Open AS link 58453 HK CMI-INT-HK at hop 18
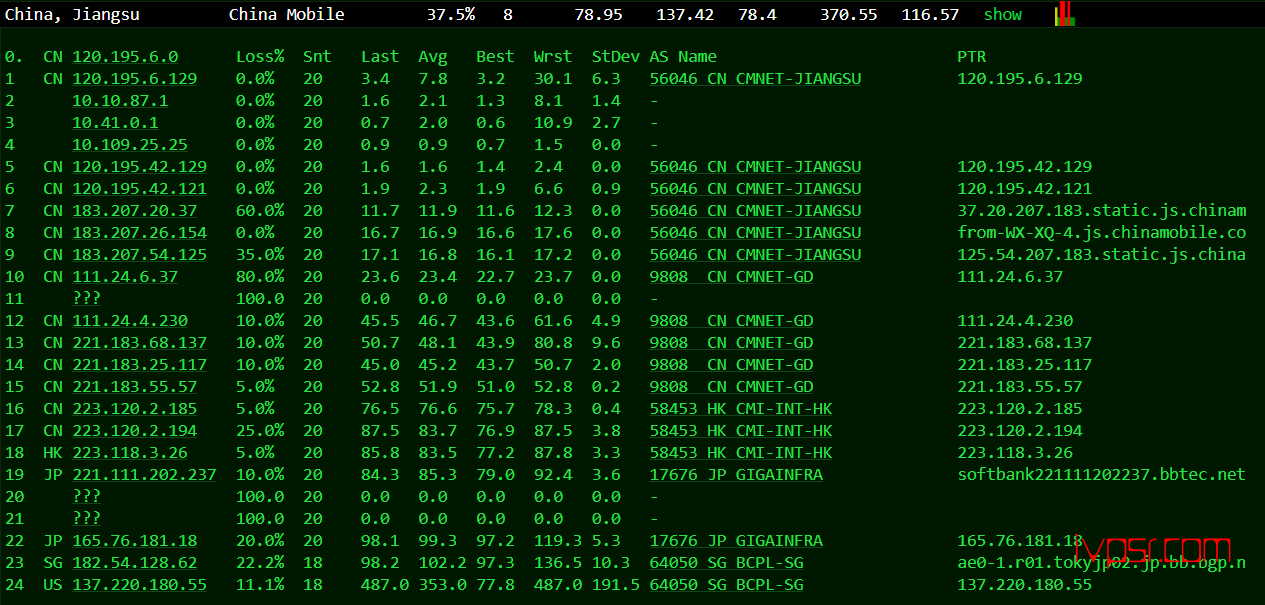 point(741,453)
